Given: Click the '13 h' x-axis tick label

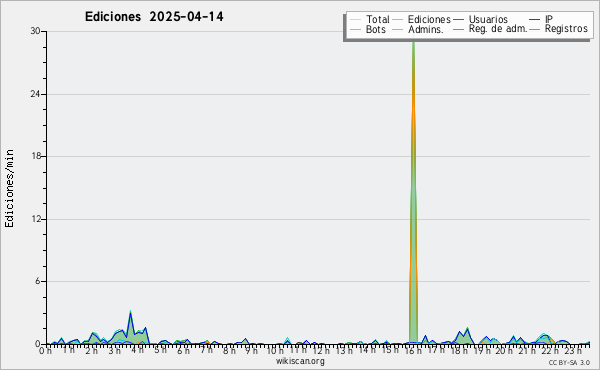Looking at the screenshot, I should pos(344,350).
